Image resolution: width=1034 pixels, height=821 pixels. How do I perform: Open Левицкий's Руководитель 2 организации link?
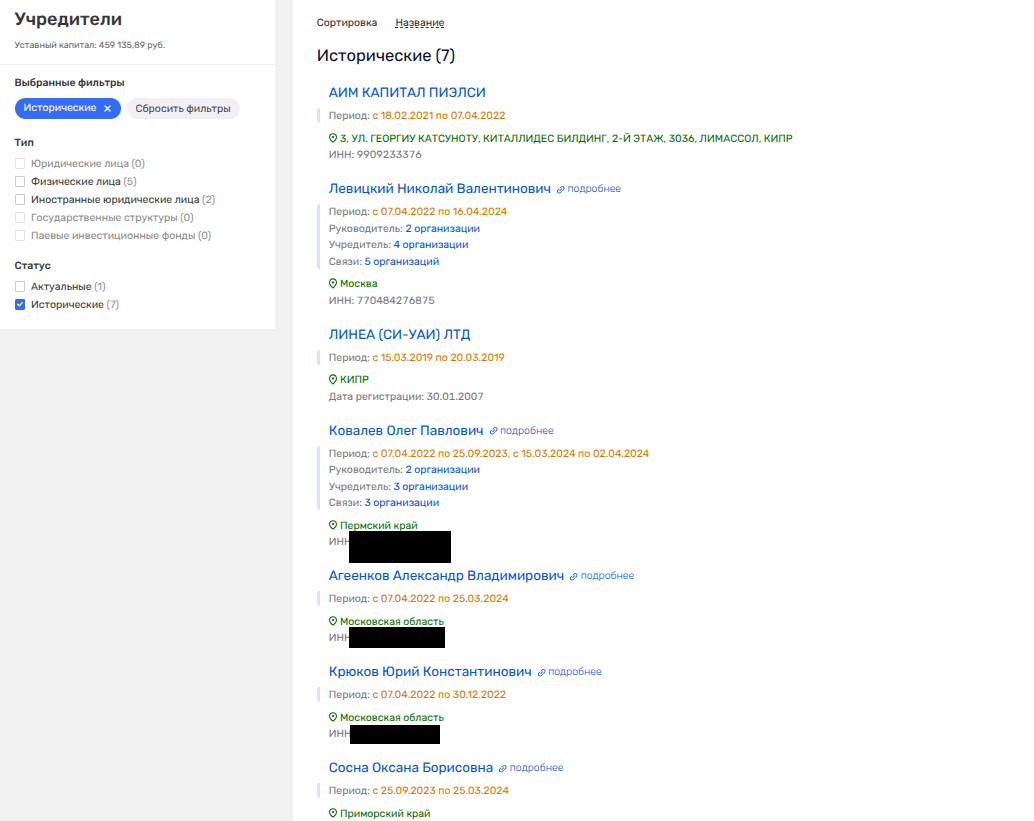pyautogui.click(x=442, y=229)
